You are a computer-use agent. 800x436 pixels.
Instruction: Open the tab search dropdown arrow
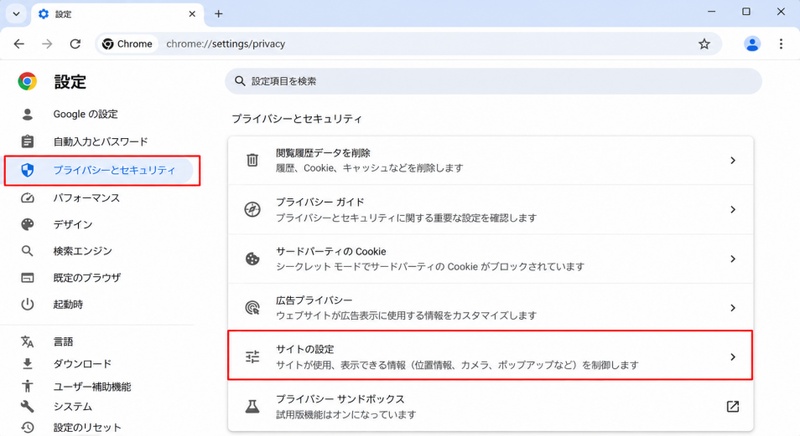[16, 14]
